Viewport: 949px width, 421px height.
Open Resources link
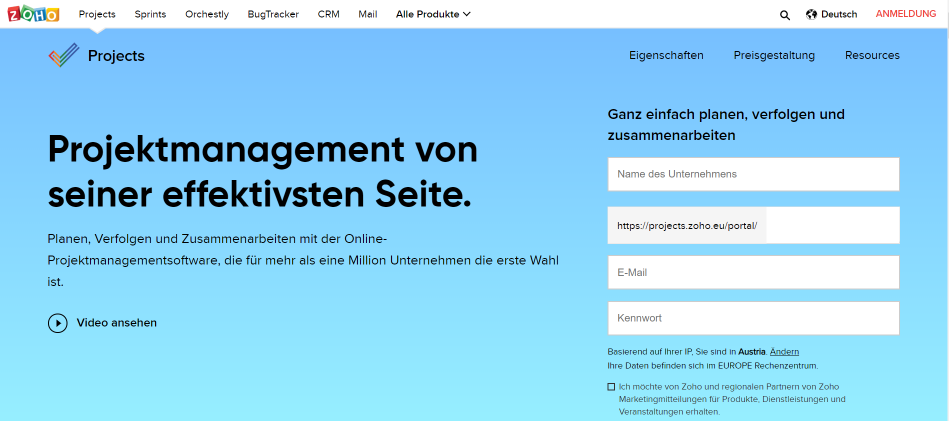pyautogui.click(x=872, y=56)
